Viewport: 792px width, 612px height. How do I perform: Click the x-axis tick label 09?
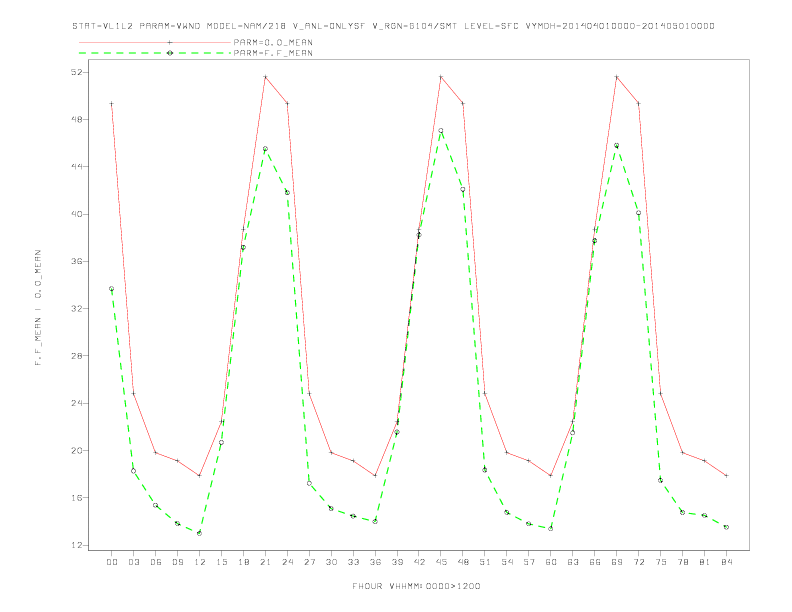tap(177, 562)
